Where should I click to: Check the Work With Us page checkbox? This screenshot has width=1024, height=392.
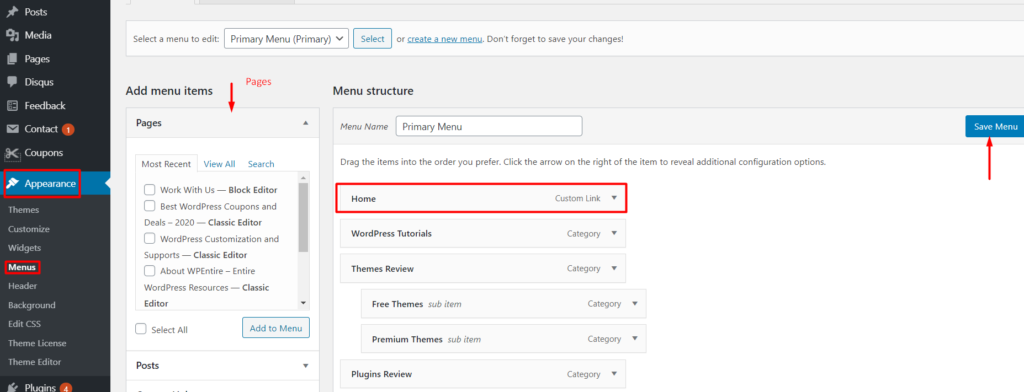click(x=150, y=190)
